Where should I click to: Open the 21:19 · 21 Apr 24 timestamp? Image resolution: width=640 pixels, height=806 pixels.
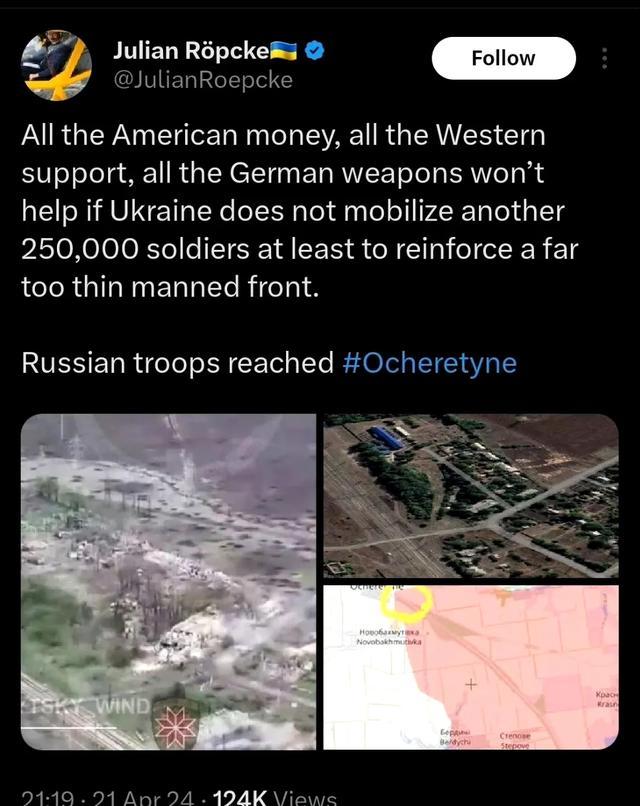click(x=108, y=797)
